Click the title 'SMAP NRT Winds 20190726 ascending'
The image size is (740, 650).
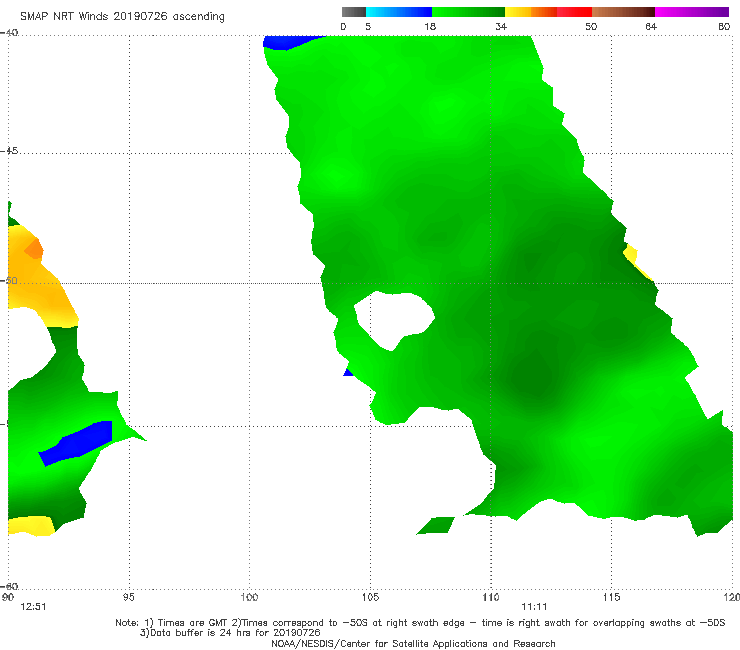point(122,16)
